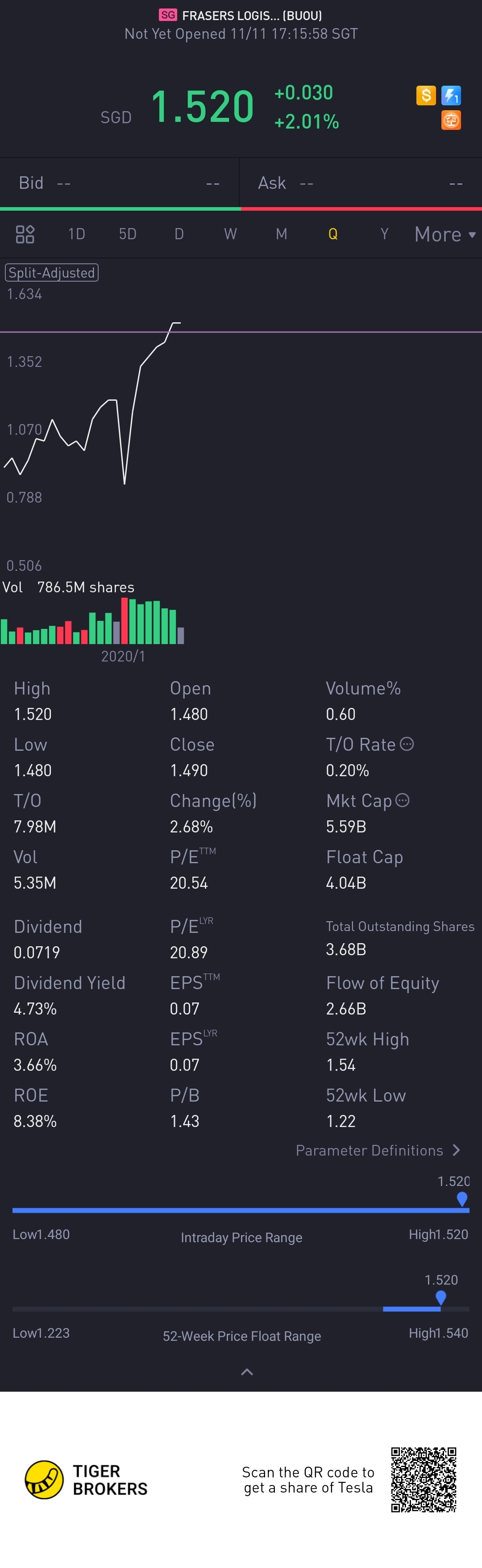Collapse the stock details with up chevron
This screenshot has height=1568, width=482.
coord(247,1372)
